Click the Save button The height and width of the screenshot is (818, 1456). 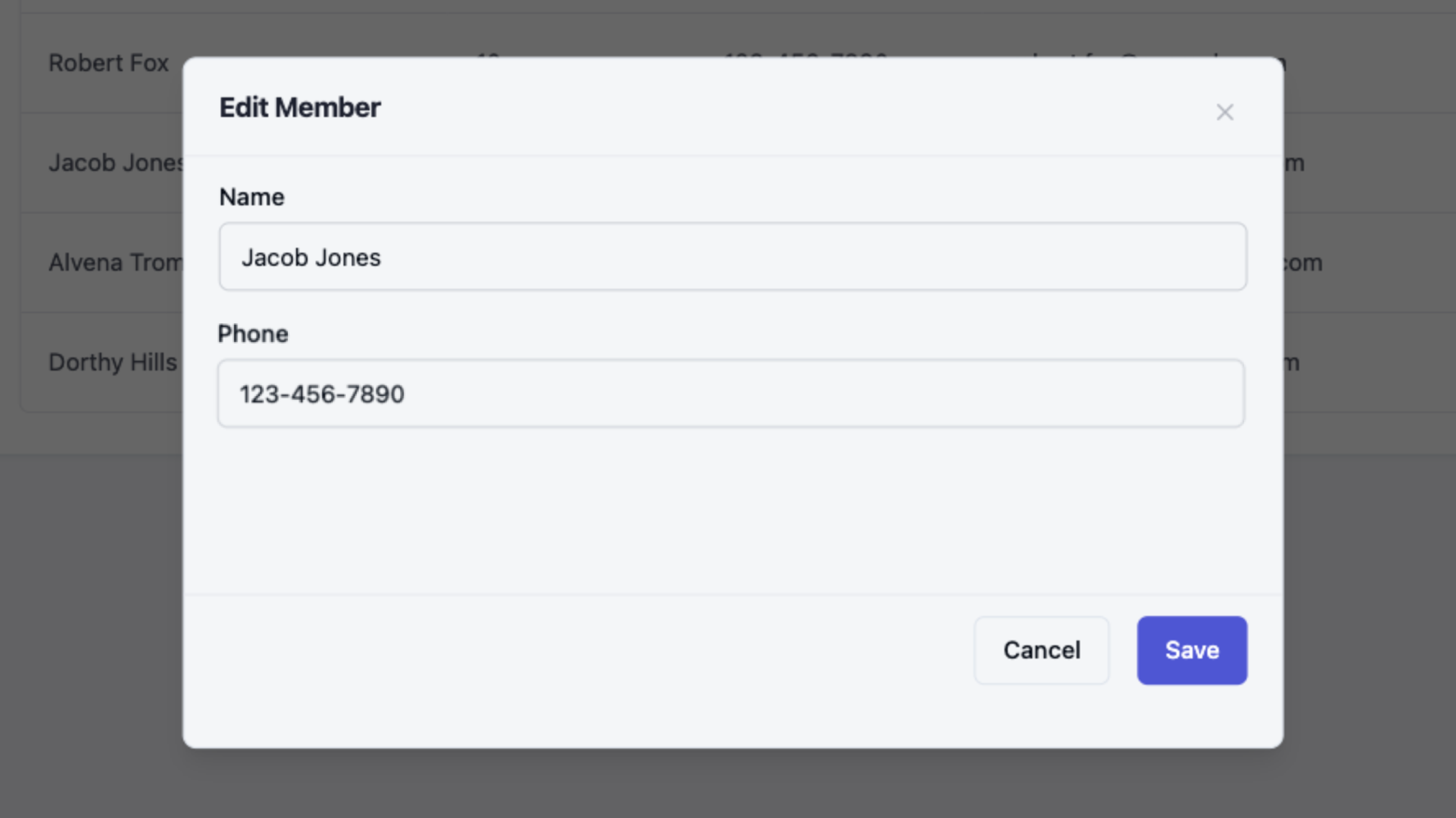click(x=1191, y=650)
